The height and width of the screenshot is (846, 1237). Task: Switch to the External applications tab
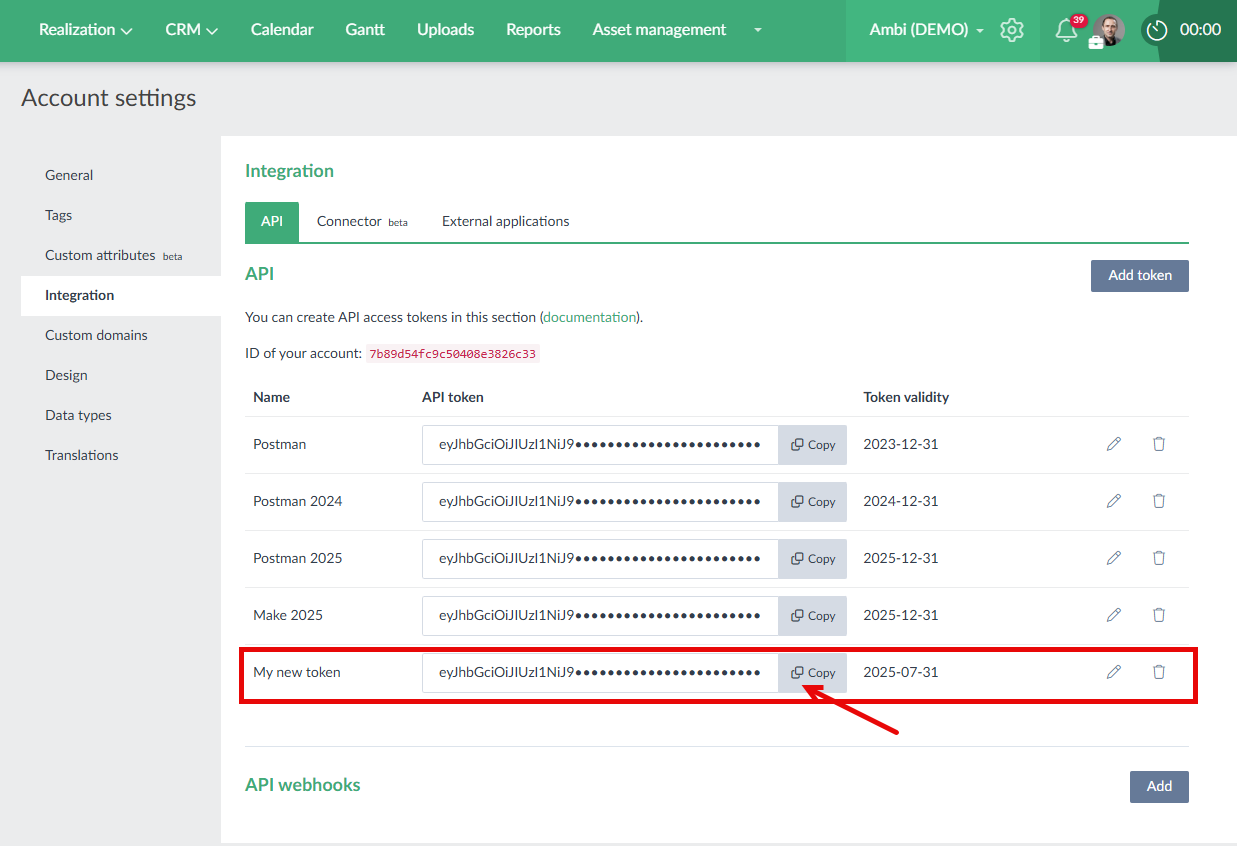[505, 222]
